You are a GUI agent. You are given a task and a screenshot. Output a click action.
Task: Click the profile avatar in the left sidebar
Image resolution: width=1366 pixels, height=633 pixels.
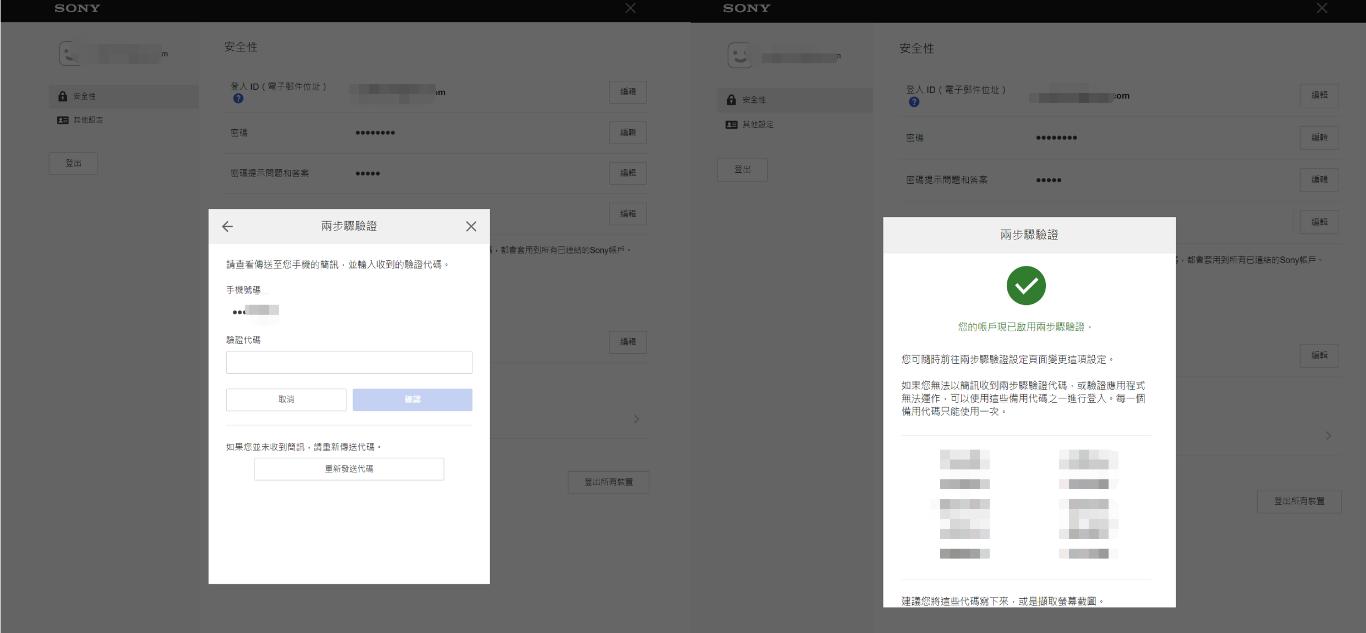point(66,54)
